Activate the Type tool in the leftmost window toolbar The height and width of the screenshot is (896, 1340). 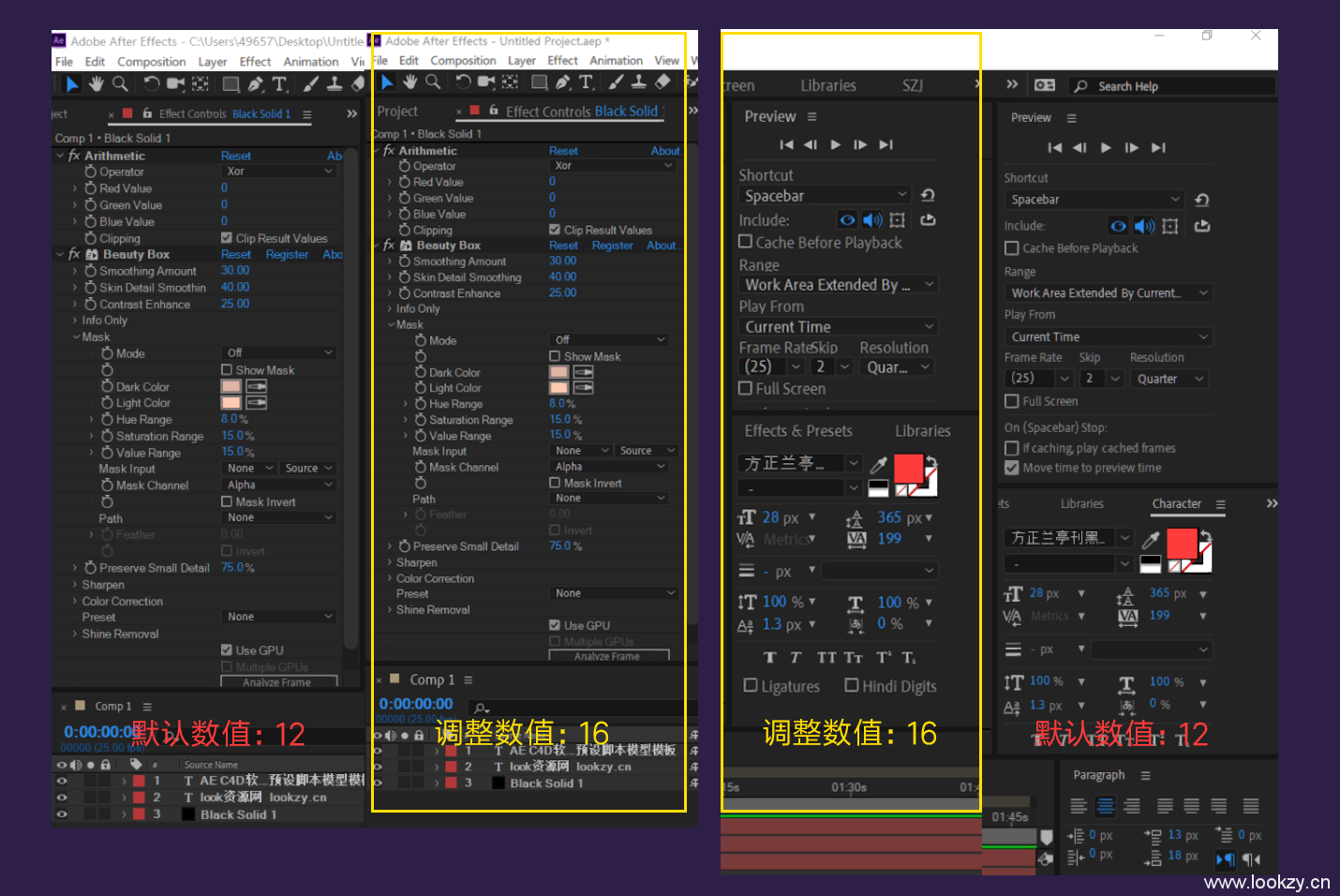coord(279,84)
